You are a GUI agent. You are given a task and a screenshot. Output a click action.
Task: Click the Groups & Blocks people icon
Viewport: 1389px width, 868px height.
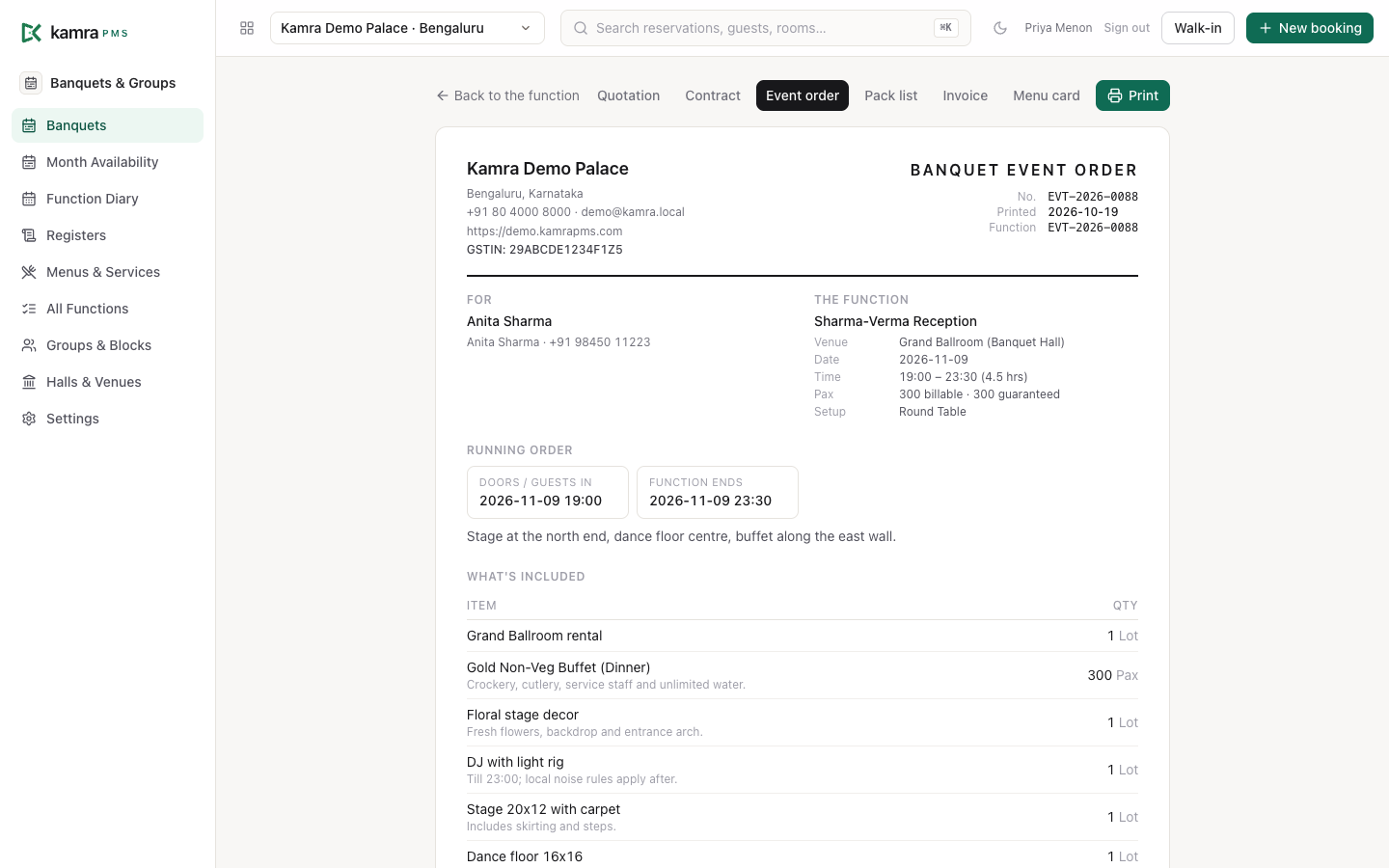tap(29, 345)
